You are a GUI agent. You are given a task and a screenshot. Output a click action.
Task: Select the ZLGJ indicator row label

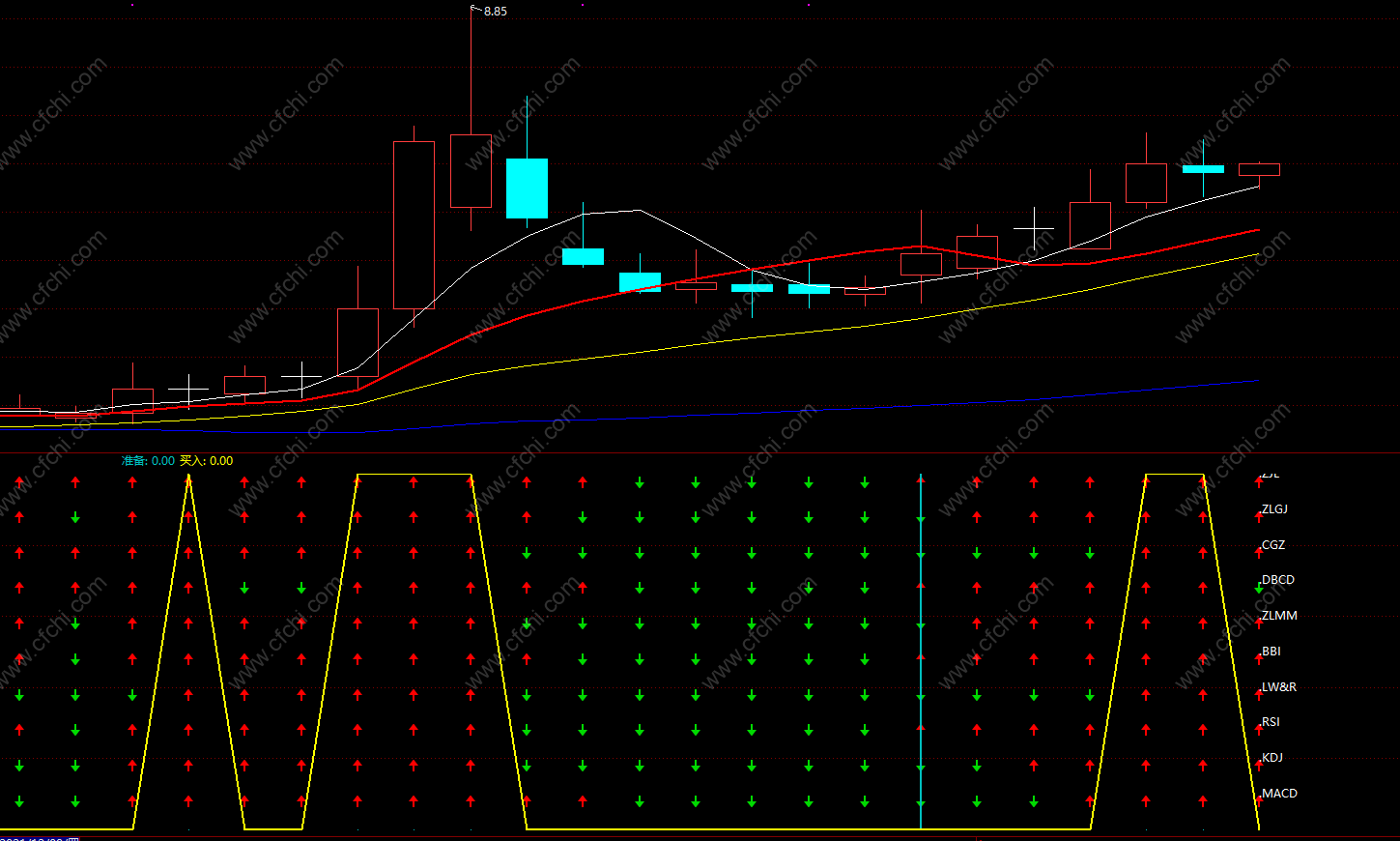point(1274,509)
